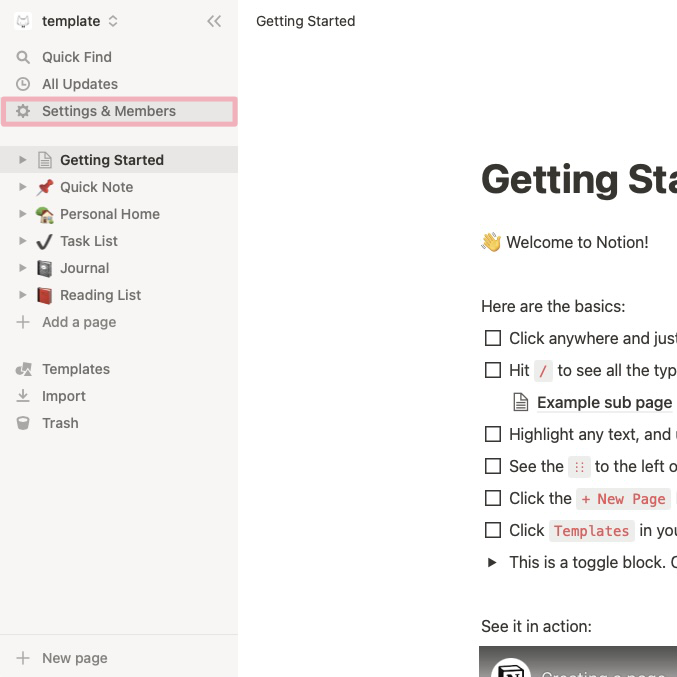677x677 pixels.
Task: Click the Quick Note pushpin icon
Action: tap(44, 187)
